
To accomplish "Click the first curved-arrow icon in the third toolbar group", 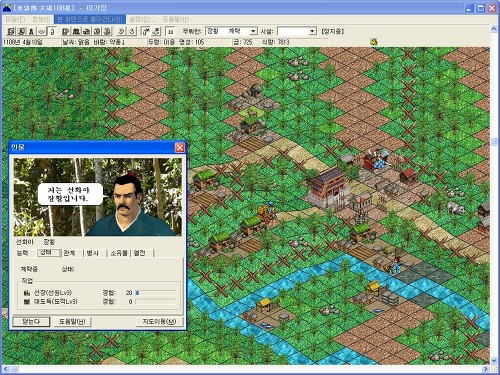I will pos(122,31).
